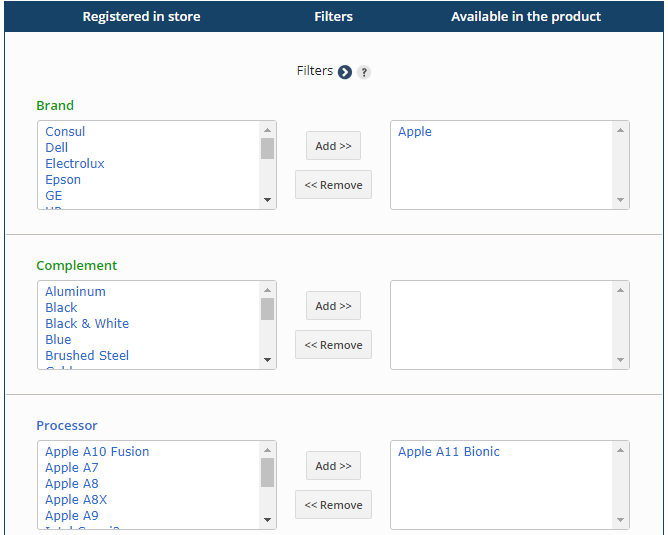Select Black in Complement list
Screen dimensions: 668x535
click(x=61, y=308)
